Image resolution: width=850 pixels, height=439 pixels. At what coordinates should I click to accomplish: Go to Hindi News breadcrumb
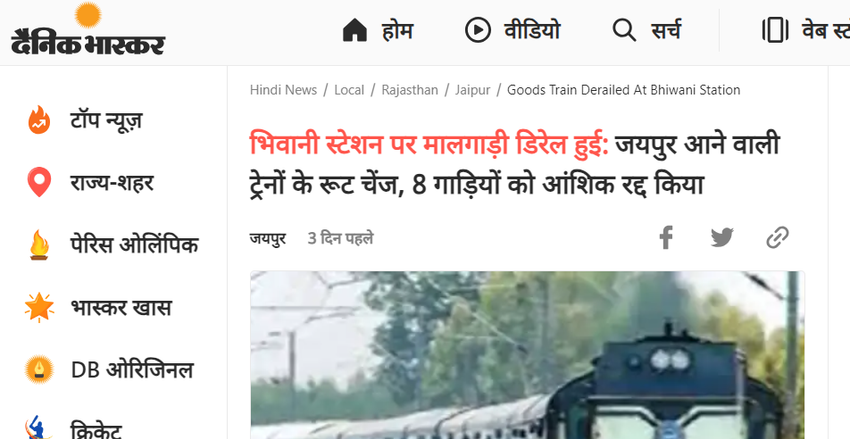click(284, 90)
